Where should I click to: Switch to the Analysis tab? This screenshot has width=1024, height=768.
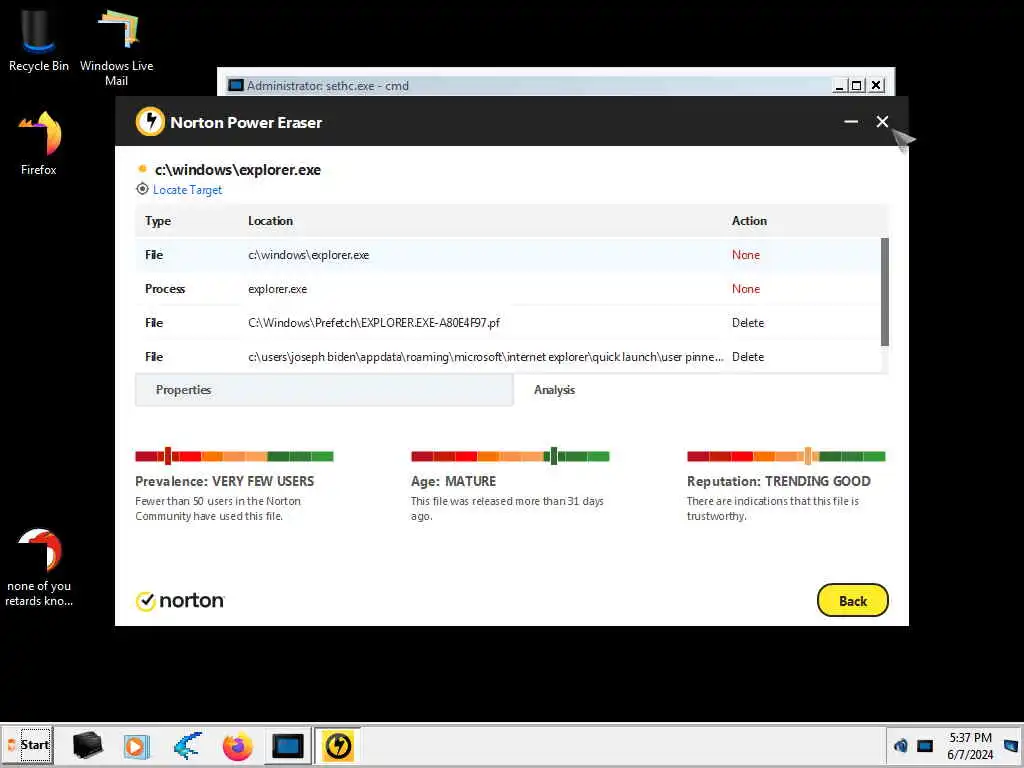[701, 390]
